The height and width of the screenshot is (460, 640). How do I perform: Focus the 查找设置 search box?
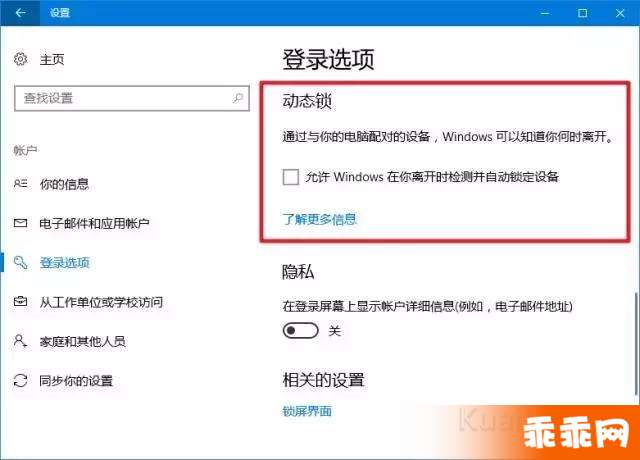131,98
